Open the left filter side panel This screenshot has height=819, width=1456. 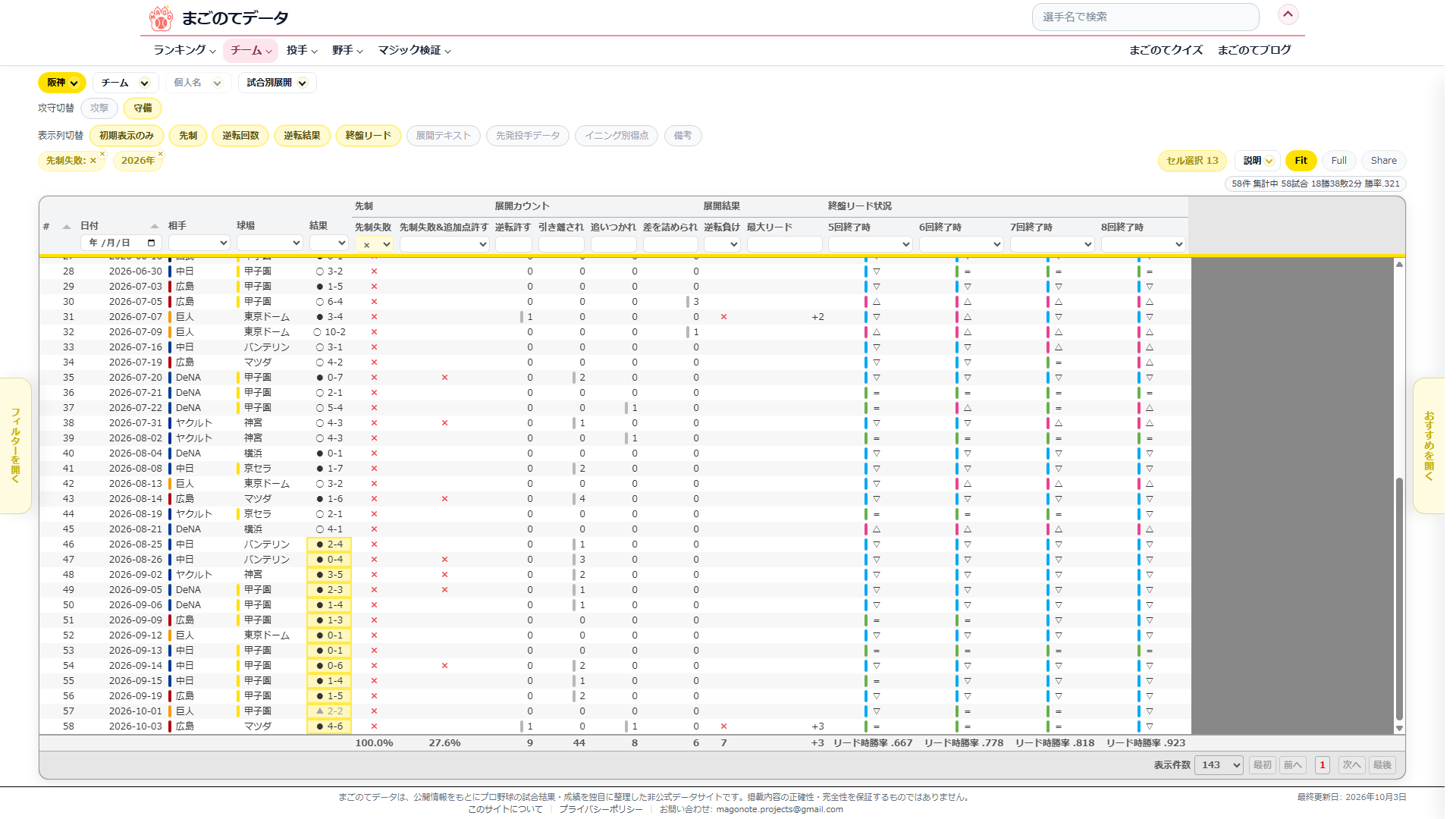coord(15,446)
